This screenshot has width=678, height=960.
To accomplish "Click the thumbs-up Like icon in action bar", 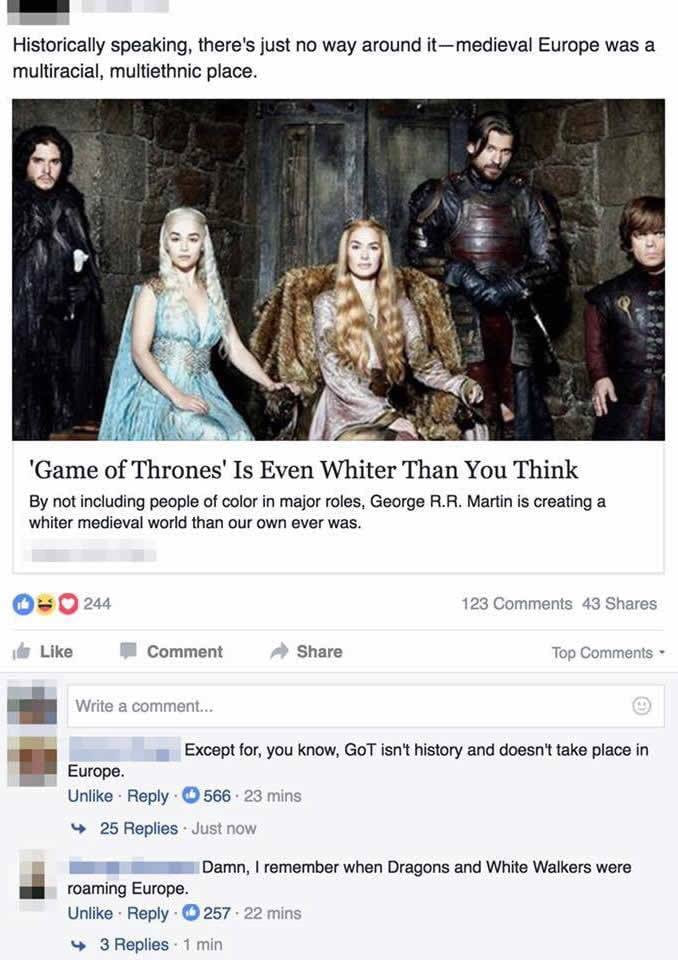I will coord(22,651).
